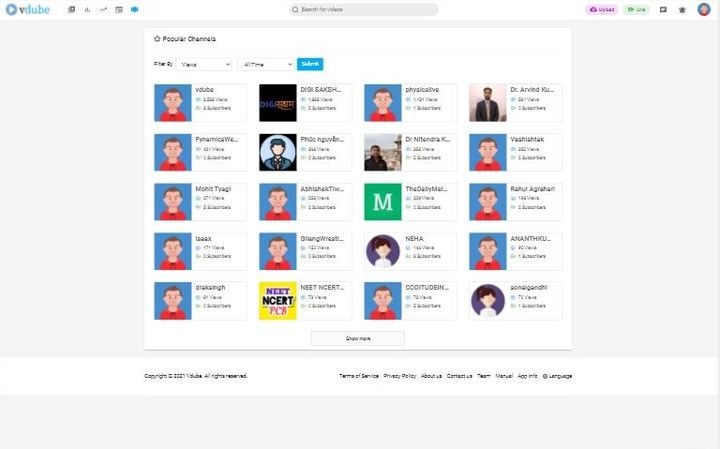
Task: Click the magnifier icon in search bar
Action: pos(295,9)
